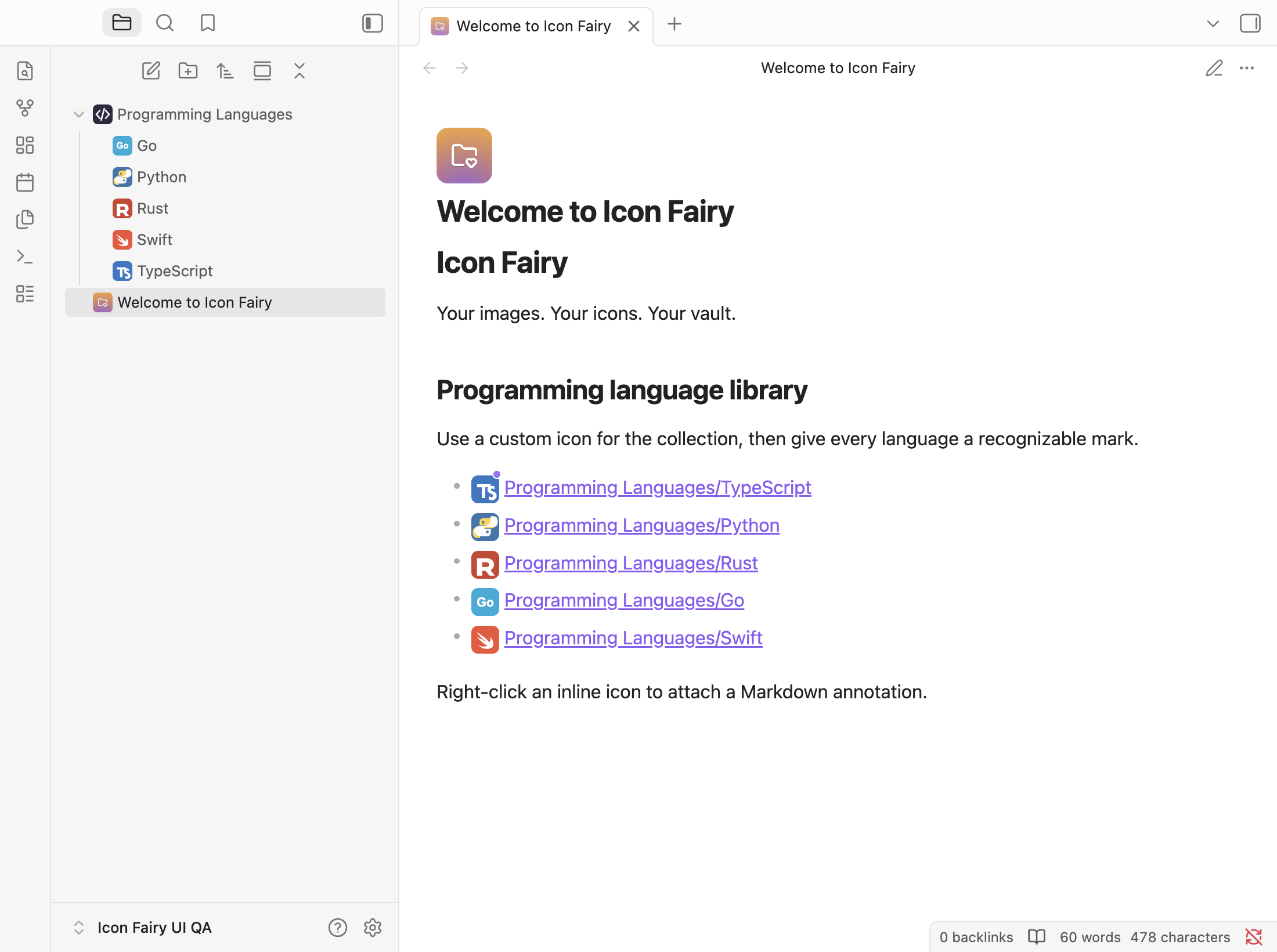The image size is (1277, 952).
Task: Open the search pane icon
Action: tap(165, 23)
